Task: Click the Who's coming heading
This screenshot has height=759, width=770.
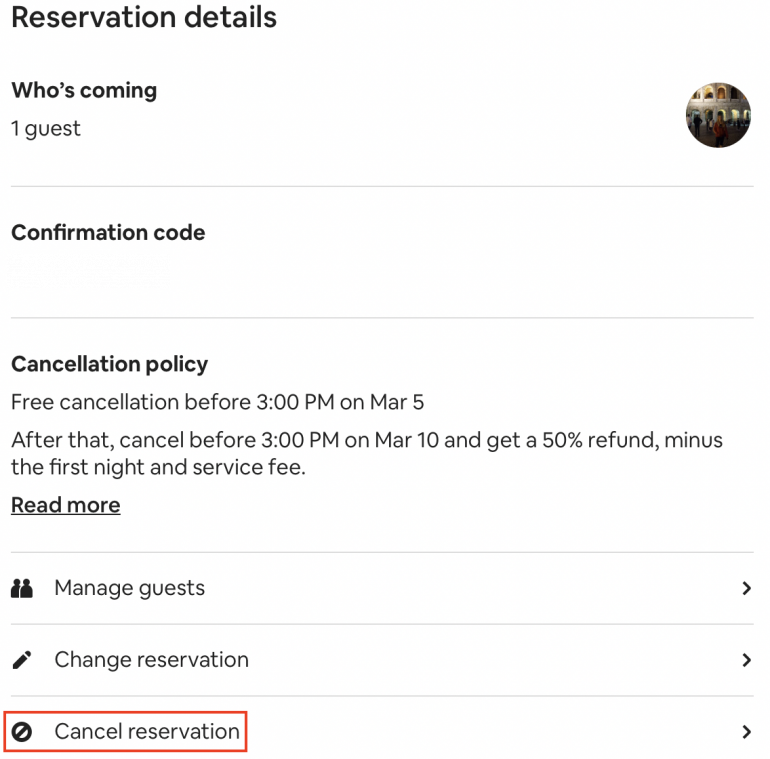Action: [84, 90]
